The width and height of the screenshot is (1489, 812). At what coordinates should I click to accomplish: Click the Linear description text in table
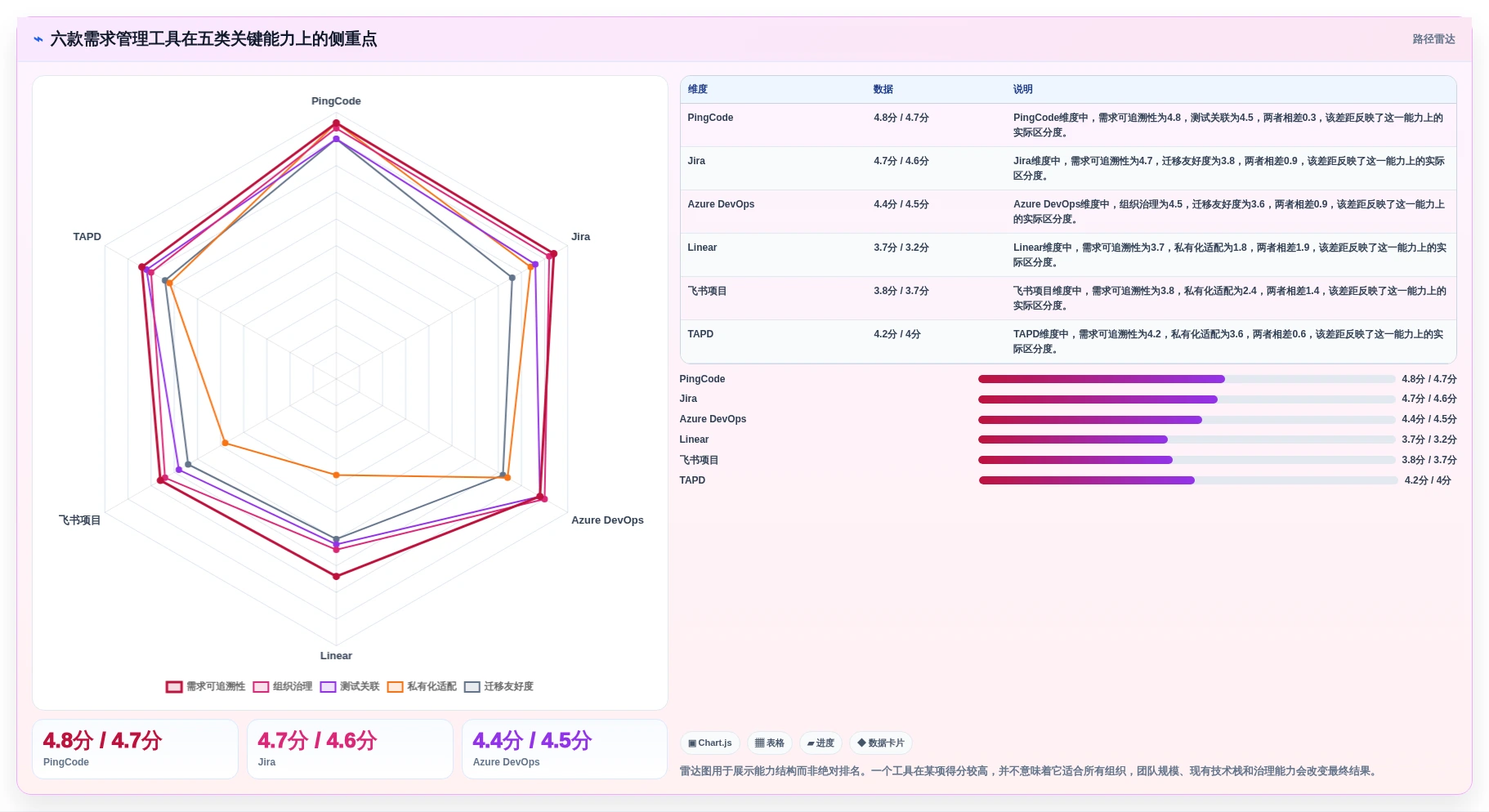(x=1230, y=255)
